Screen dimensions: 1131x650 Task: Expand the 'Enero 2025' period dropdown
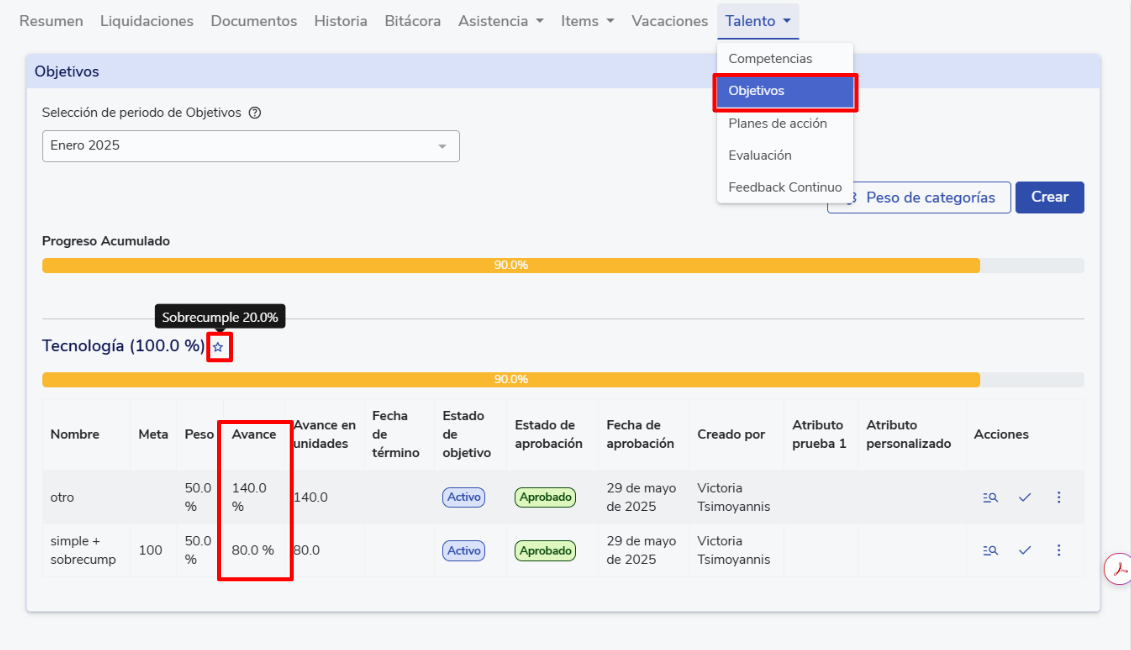pyautogui.click(x=250, y=146)
